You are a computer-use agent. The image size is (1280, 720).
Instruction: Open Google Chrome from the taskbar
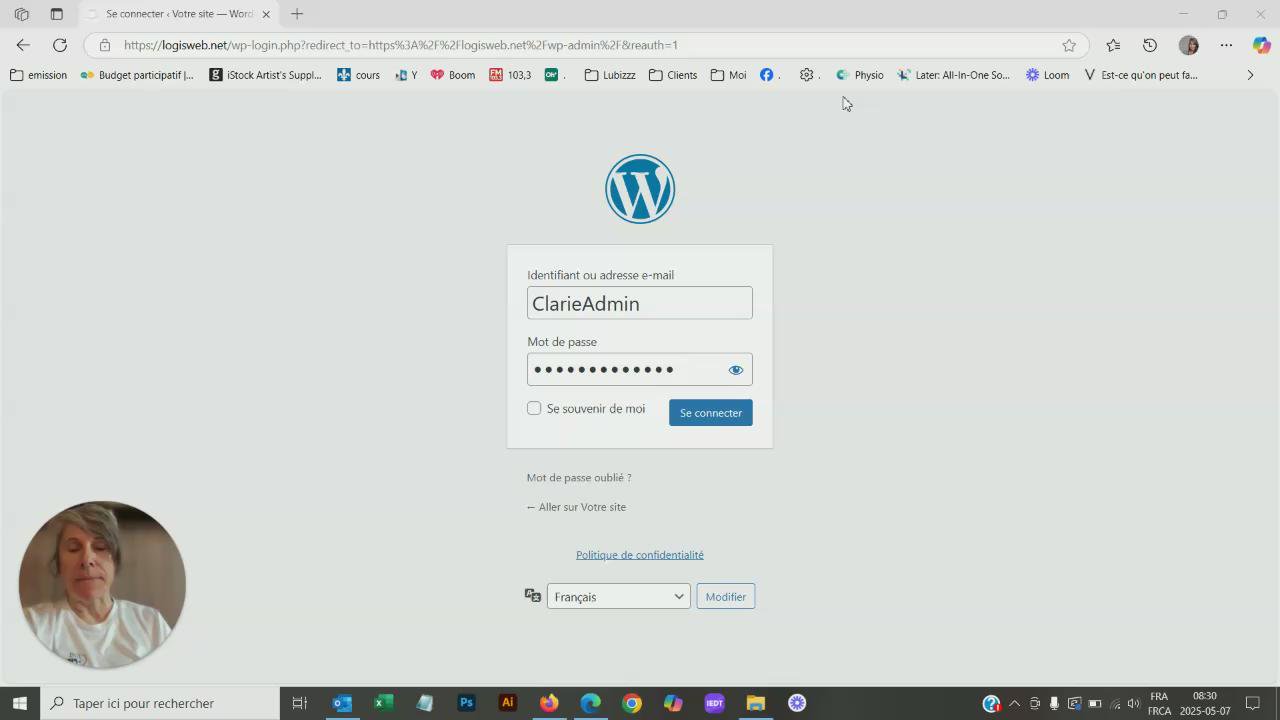coord(632,703)
